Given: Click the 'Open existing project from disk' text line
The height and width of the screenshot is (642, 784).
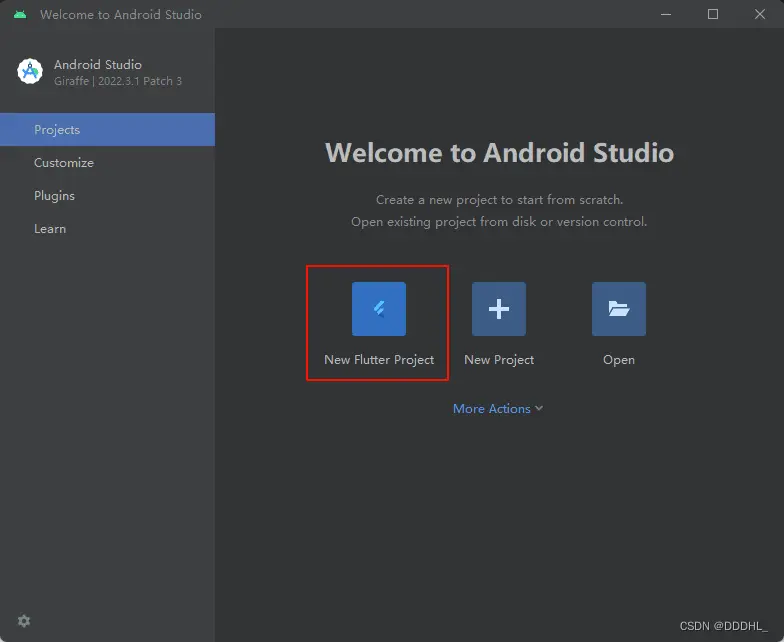Looking at the screenshot, I should (x=499, y=222).
